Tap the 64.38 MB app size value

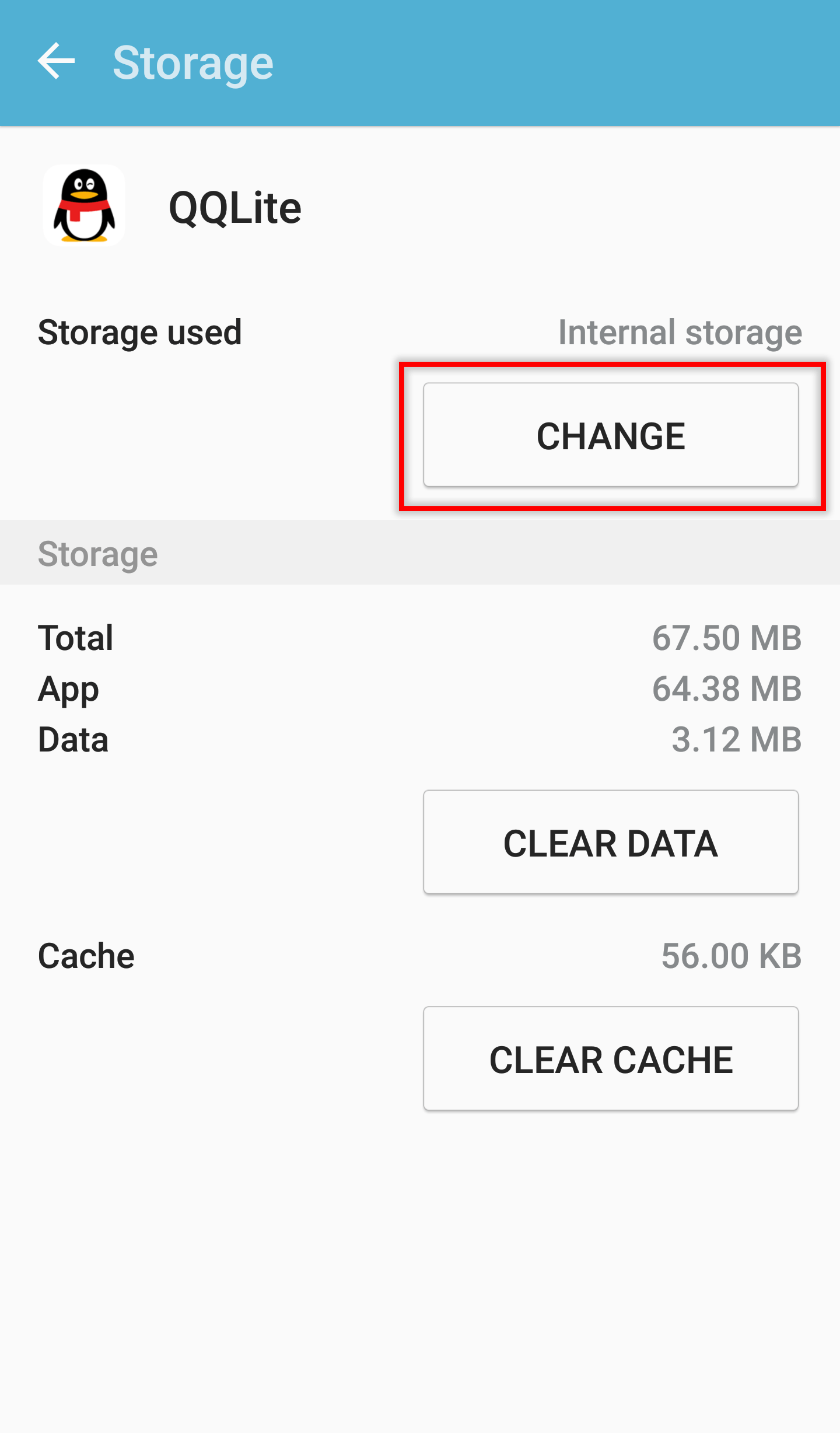point(726,689)
